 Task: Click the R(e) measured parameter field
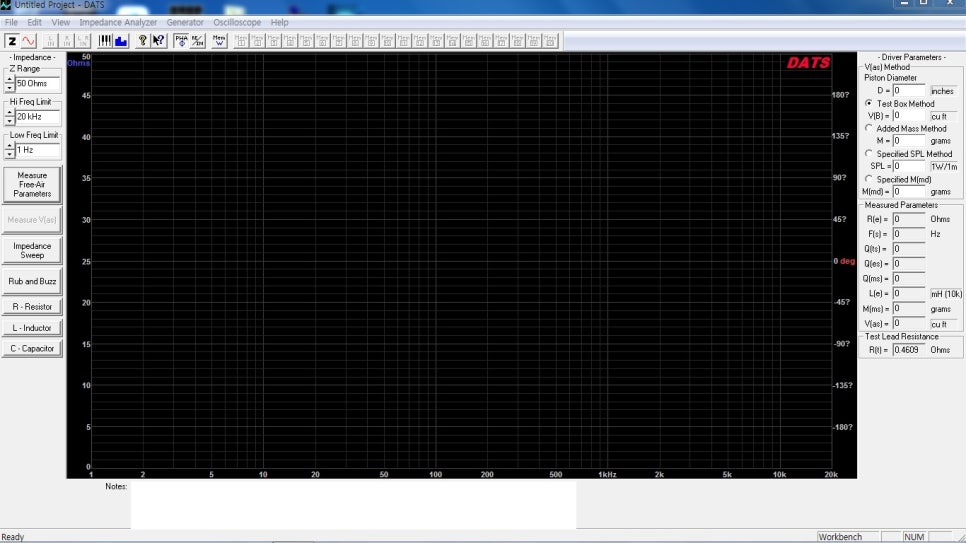click(x=909, y=219)
